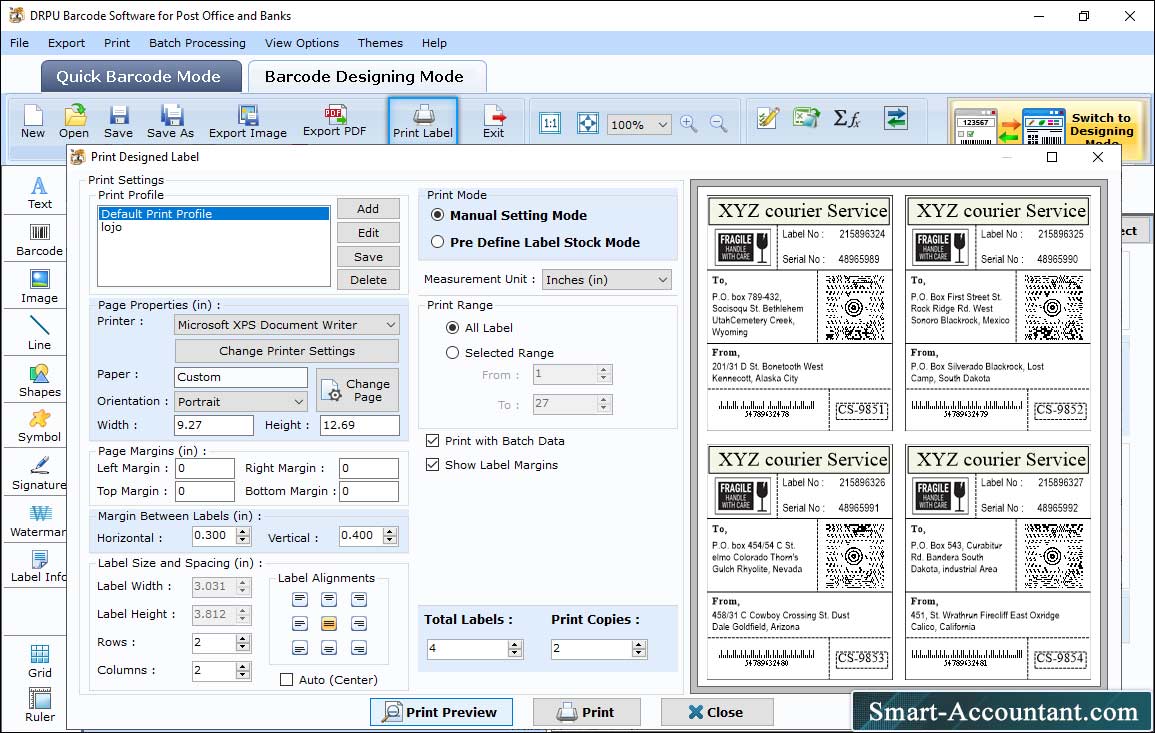This screenshot has width=1155, height=733.
Task: Click the Print Label toolbar icon
Action: [423, 121]
